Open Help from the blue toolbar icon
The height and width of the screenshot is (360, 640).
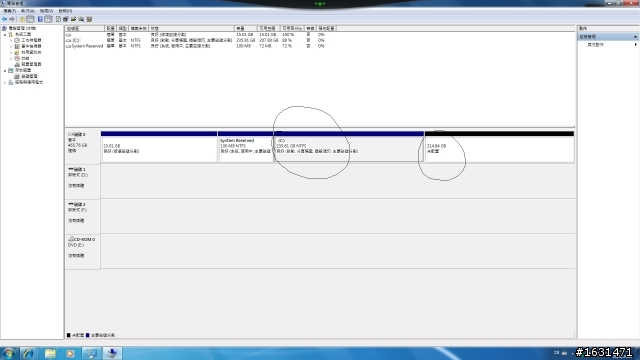click(40, 19)
